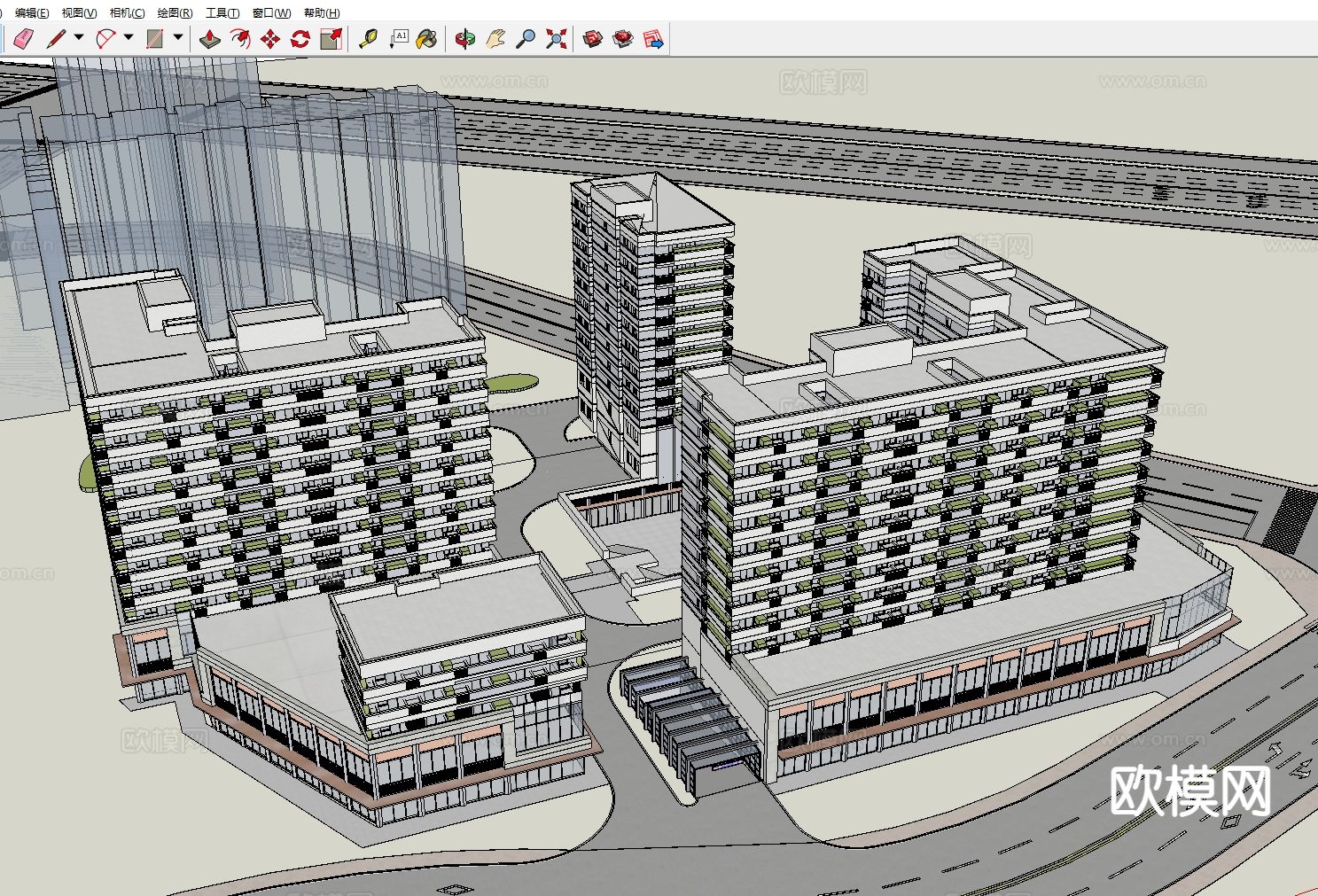Select the Arc tool
This screenshot has width=1318, height=896.
105,39
